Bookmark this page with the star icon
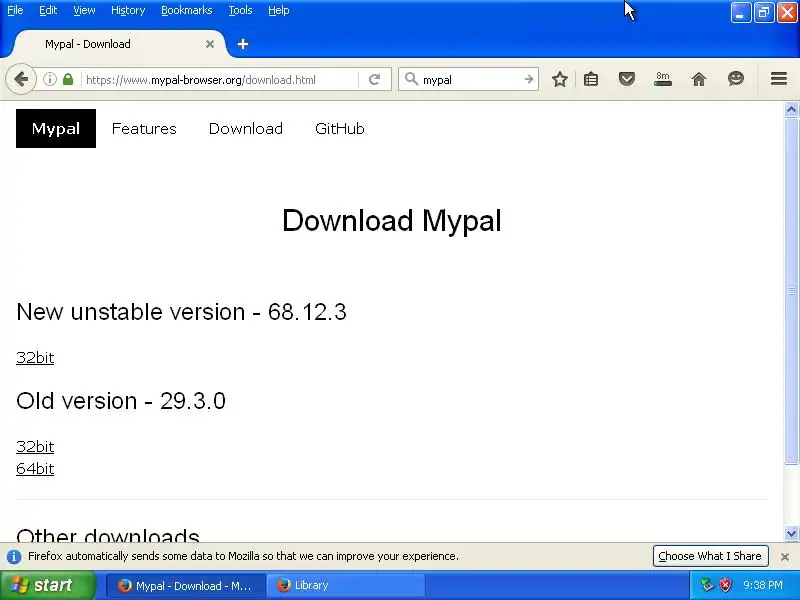 point(560,79)
